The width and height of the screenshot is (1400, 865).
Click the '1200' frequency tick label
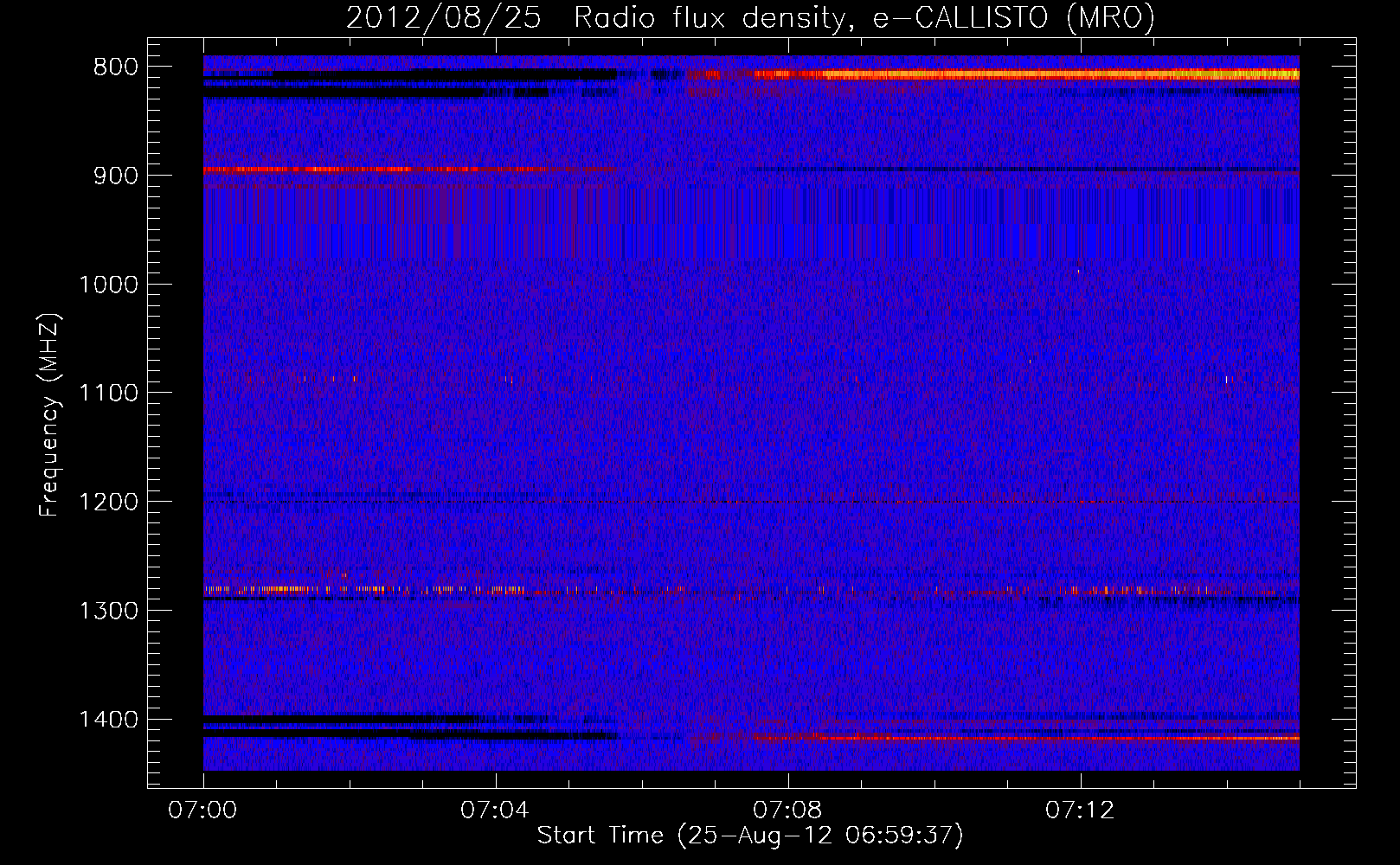coord(108,503)
